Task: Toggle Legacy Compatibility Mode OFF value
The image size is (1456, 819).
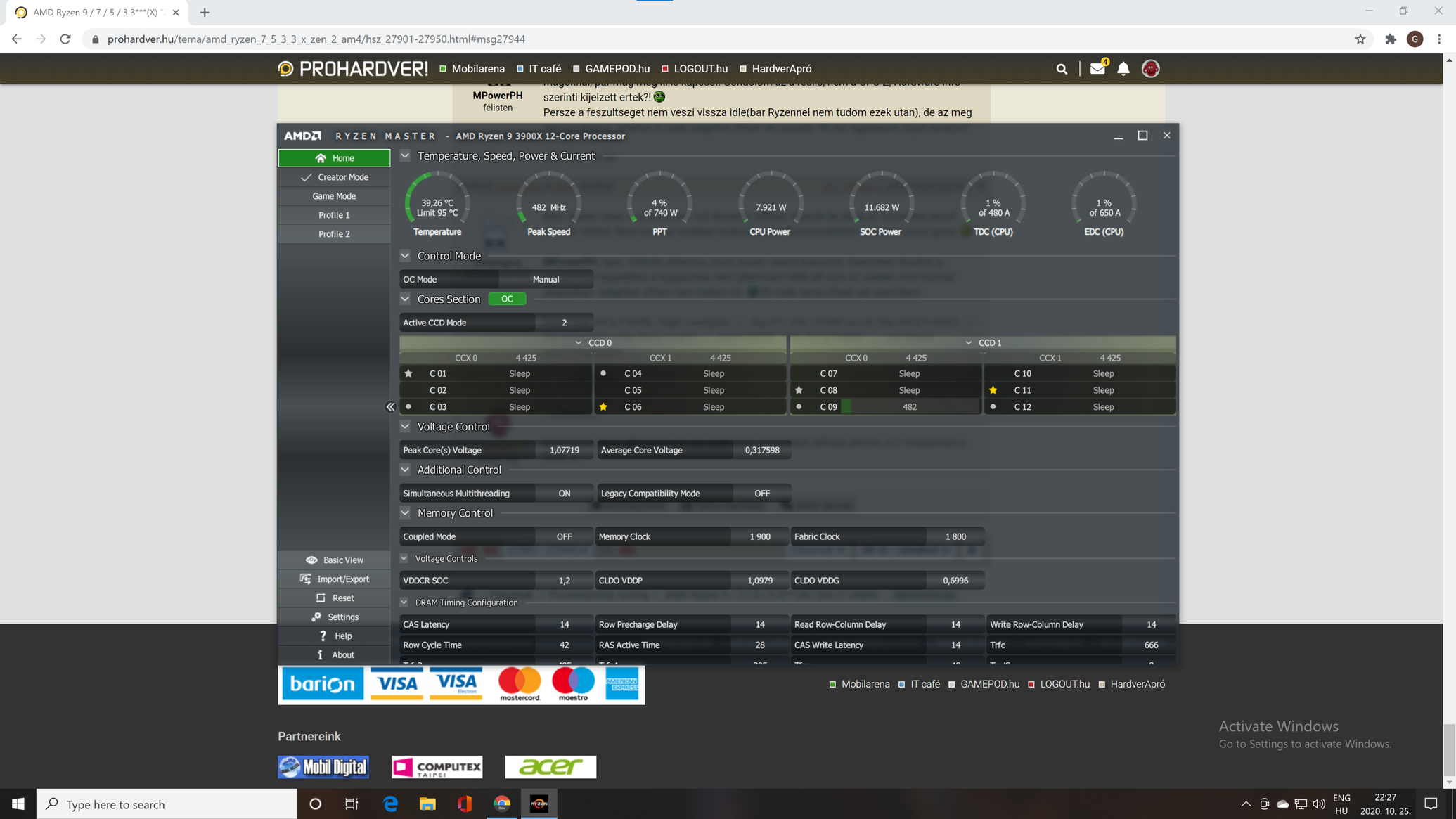Action: point(761,494)
